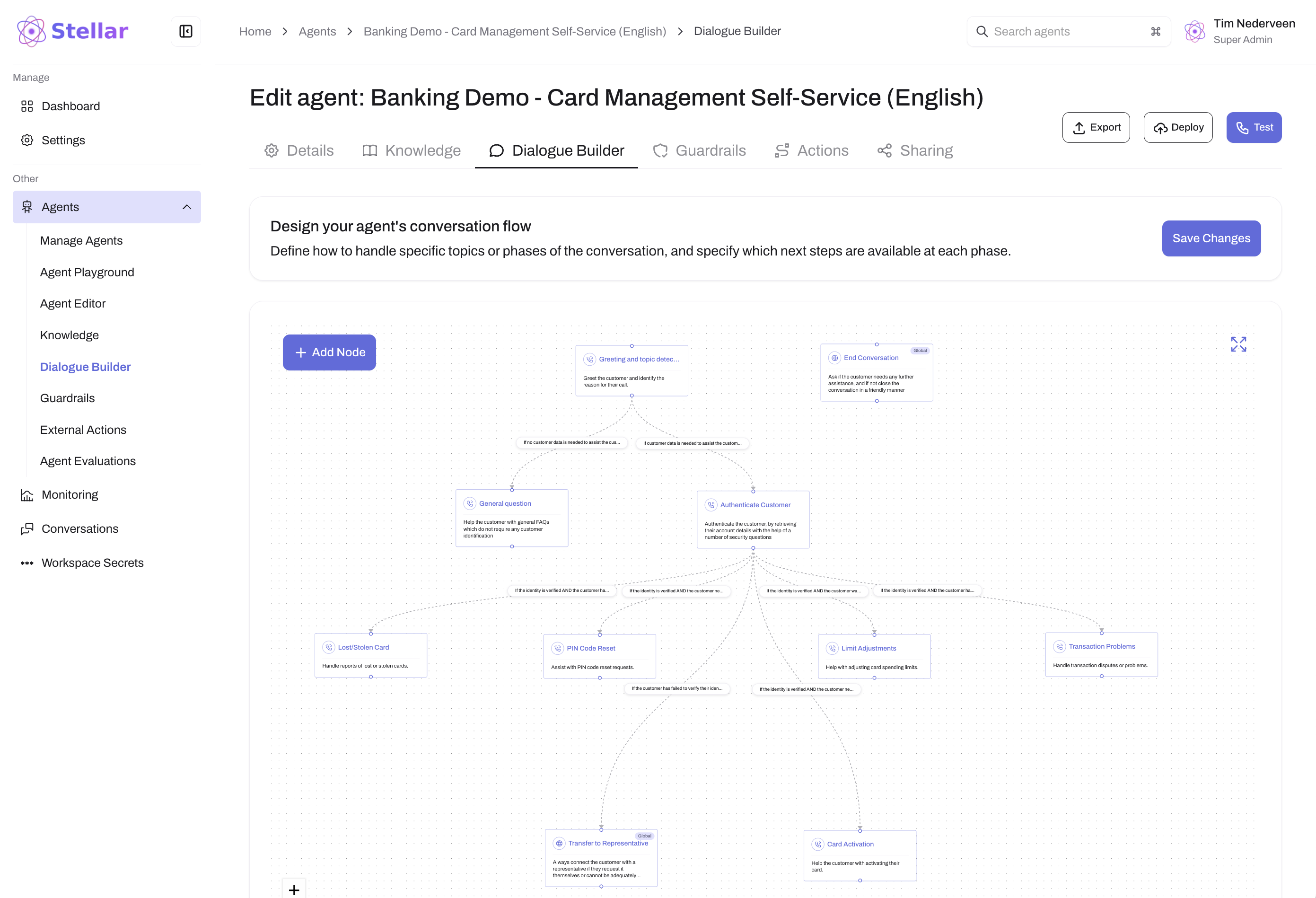Viewport: 1316px width, 898px height.
Task: Click the zoom-in plus canvas control
Action: (x=294, y=889)
